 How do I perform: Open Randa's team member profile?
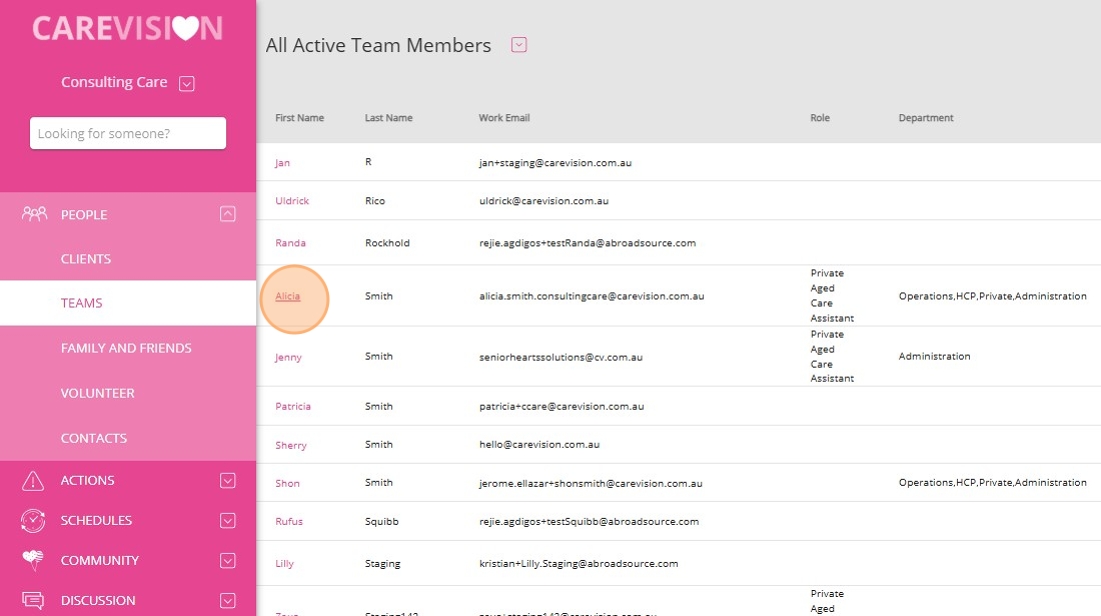(290, 242)
